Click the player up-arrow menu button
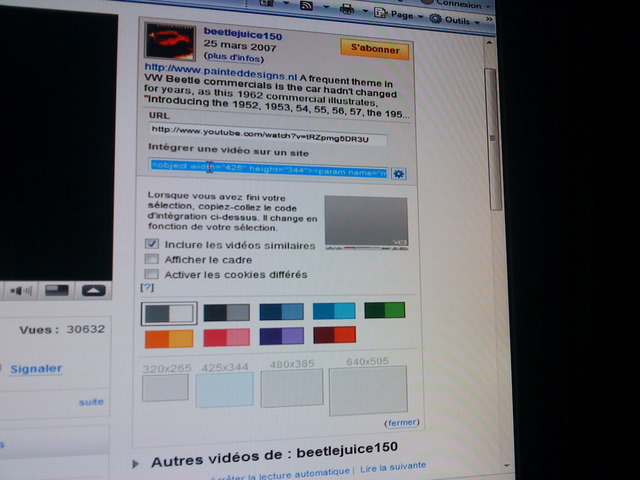 (x=94, y=291)
